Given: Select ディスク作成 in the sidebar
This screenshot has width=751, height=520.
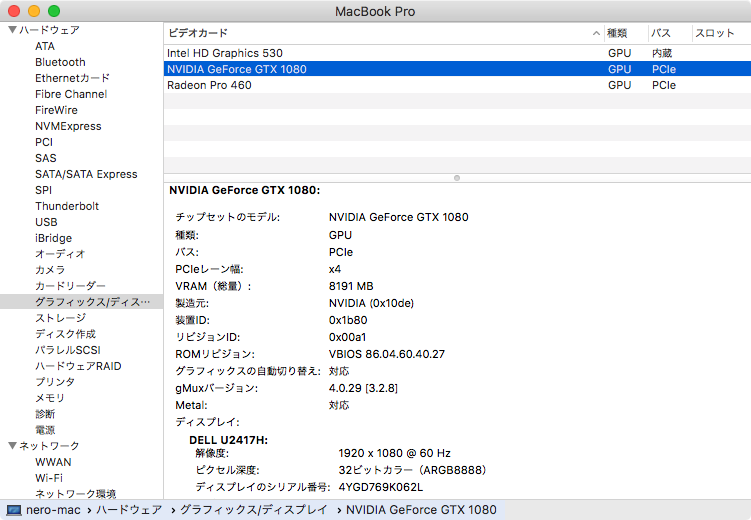Looking at the screenshot, I should (x=65, y=334).
